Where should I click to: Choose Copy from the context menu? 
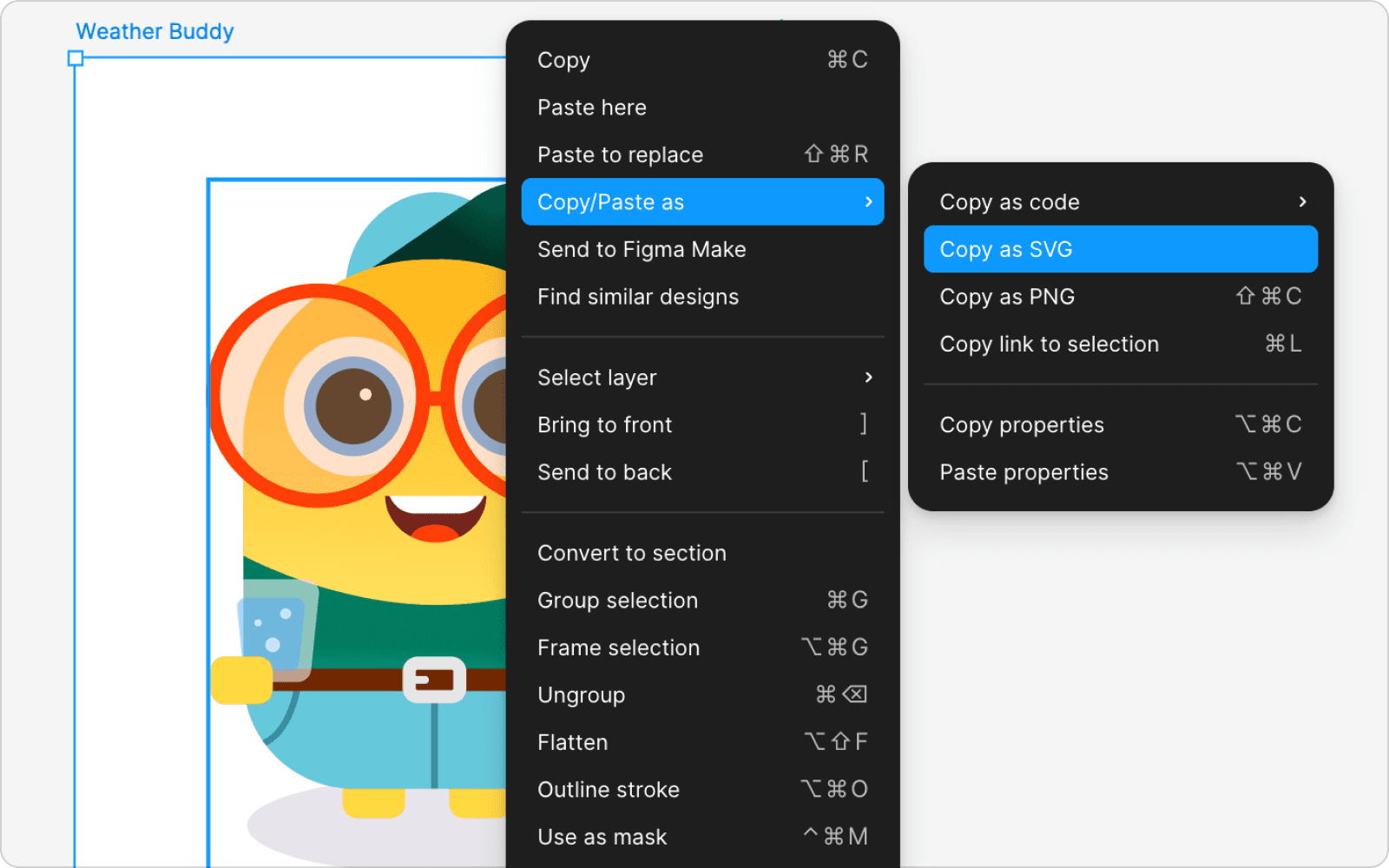pos(702,60)
